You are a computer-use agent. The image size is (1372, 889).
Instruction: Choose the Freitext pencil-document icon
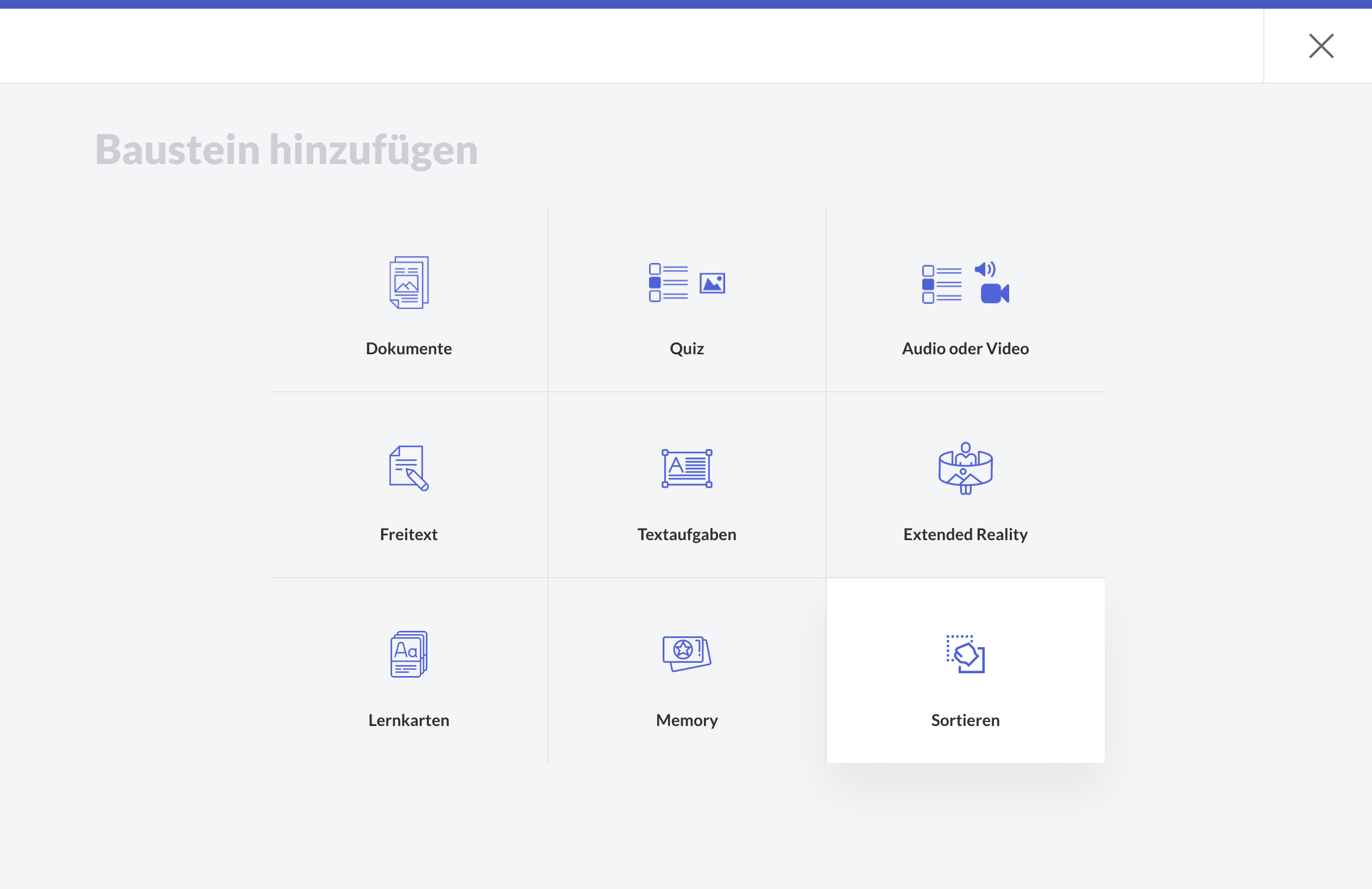coord(408,468)
